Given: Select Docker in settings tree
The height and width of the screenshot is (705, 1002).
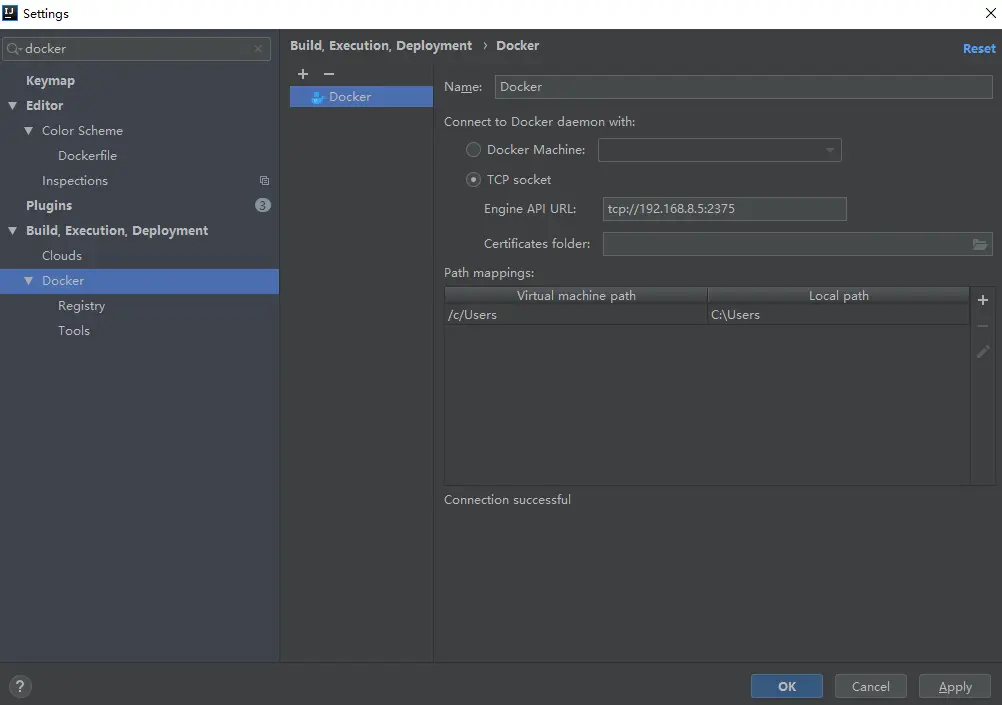Looking at the screenshot, I should (x=139, y=281).
